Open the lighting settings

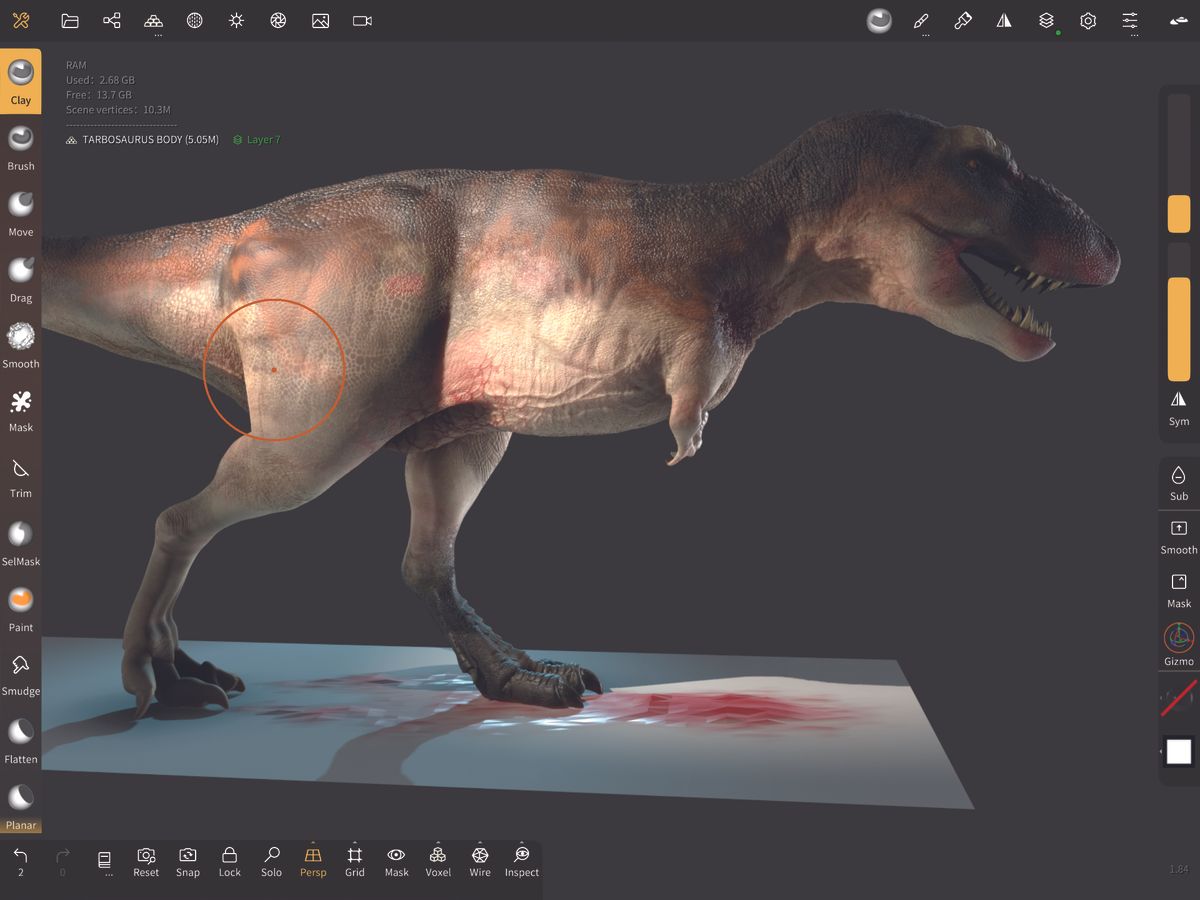coord(236,20)
